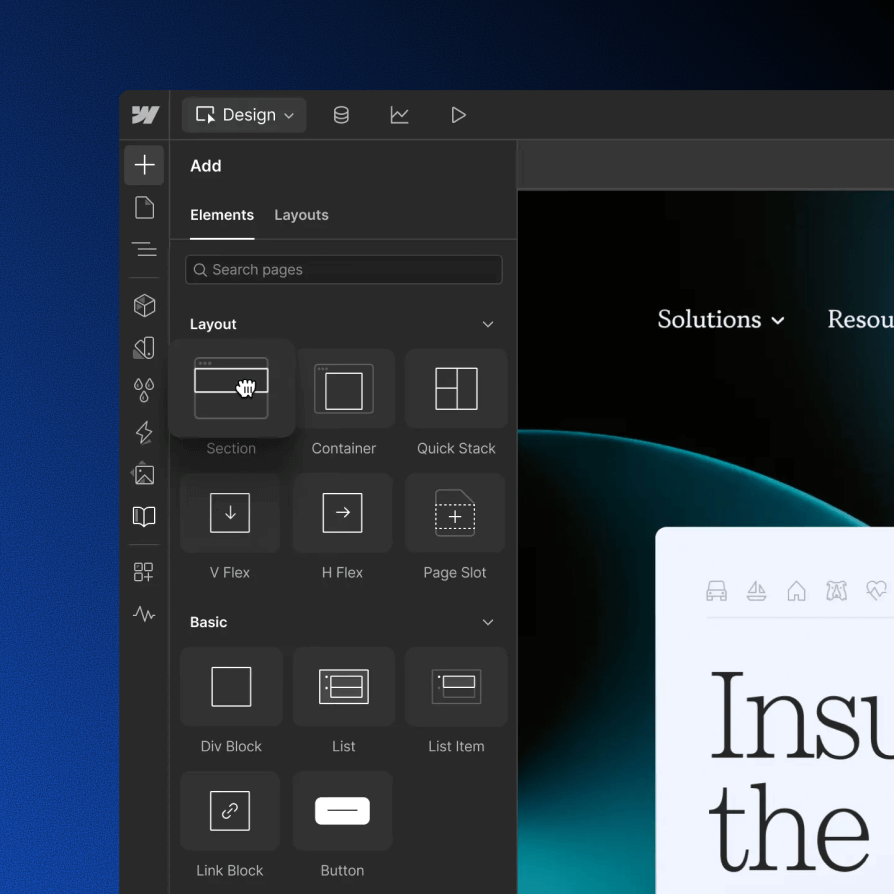The image size is (894, 894).
Task: Open the Components cube icon
Action: 144,306
